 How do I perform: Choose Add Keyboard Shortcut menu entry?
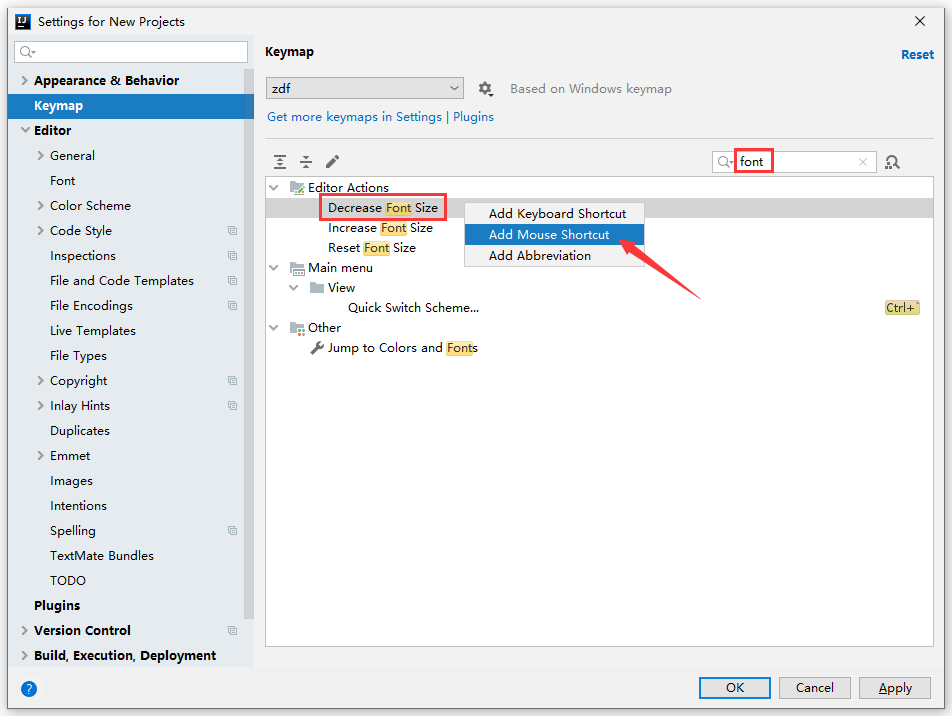[x=557, y=214]
